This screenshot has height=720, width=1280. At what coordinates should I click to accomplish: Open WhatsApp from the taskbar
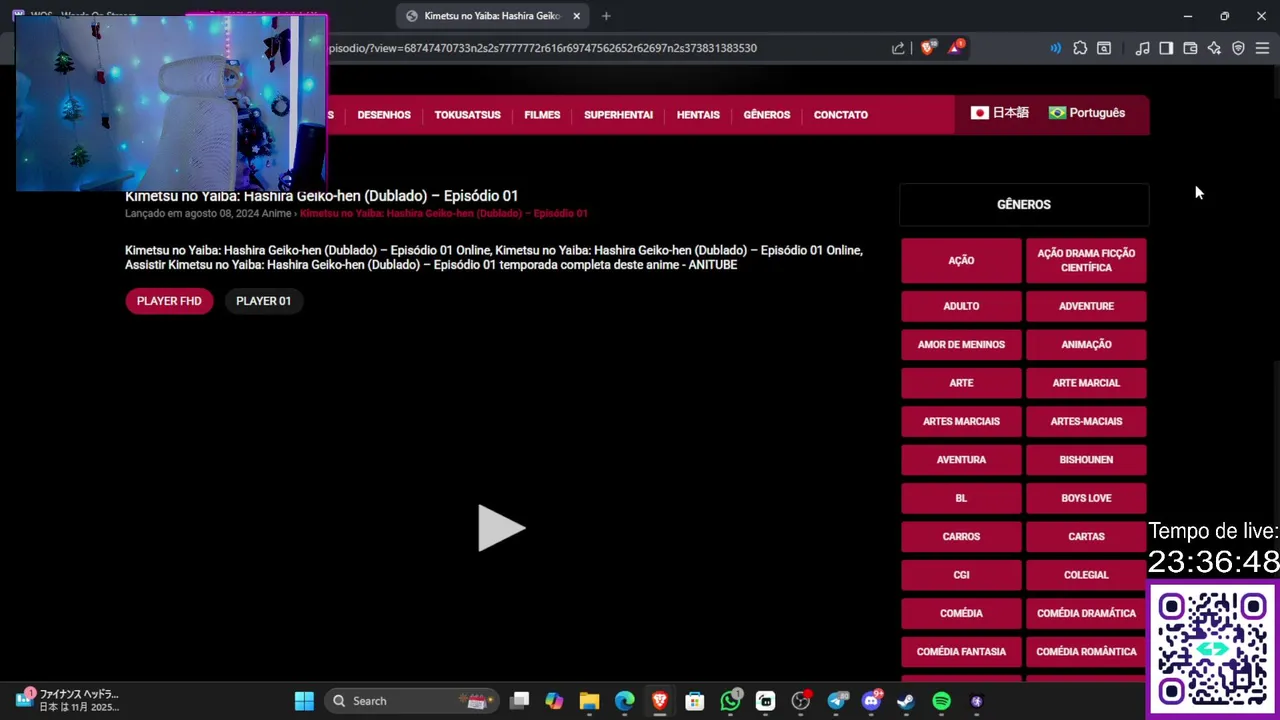tap(731, 701)
